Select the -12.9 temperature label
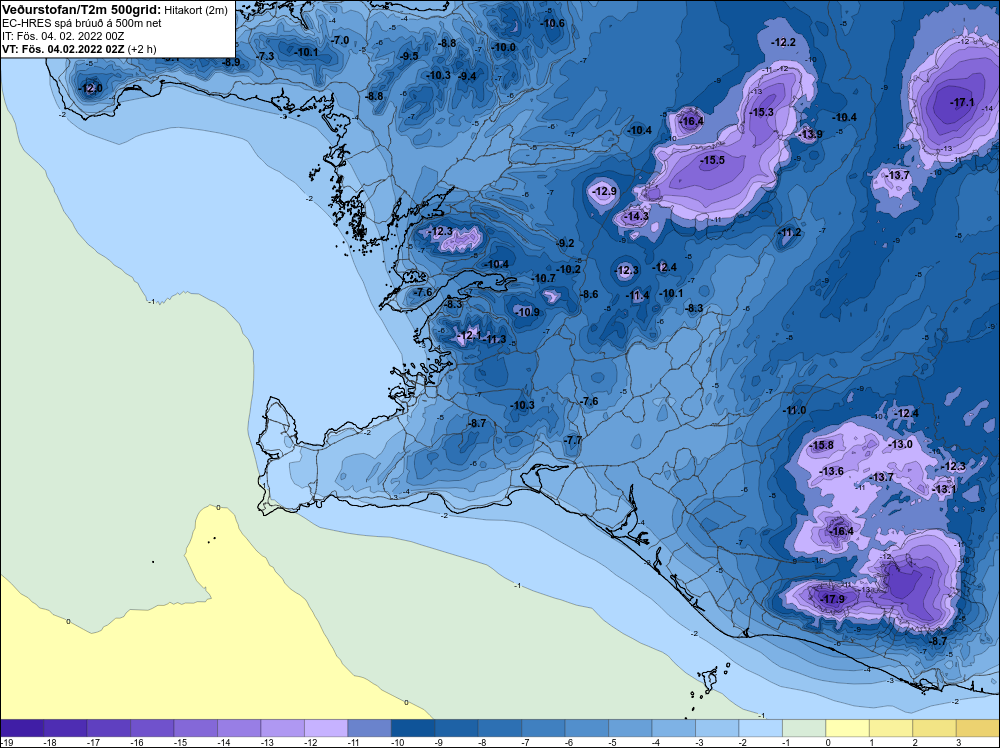Screen dimensions: 1000x748 [604, 191]
